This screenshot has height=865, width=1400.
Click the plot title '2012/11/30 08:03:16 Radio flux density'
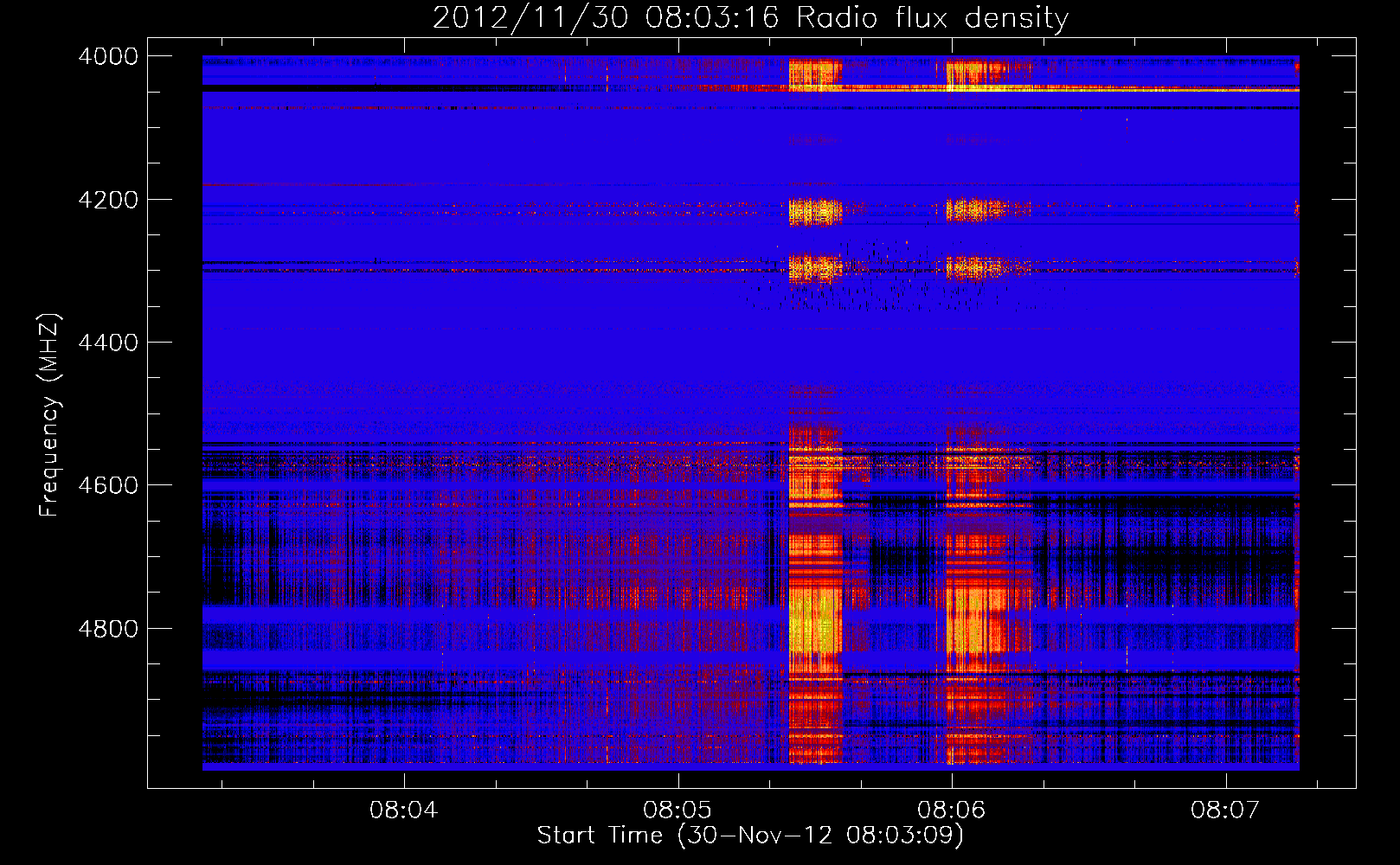pyautogui.click(x=750, y=18)
